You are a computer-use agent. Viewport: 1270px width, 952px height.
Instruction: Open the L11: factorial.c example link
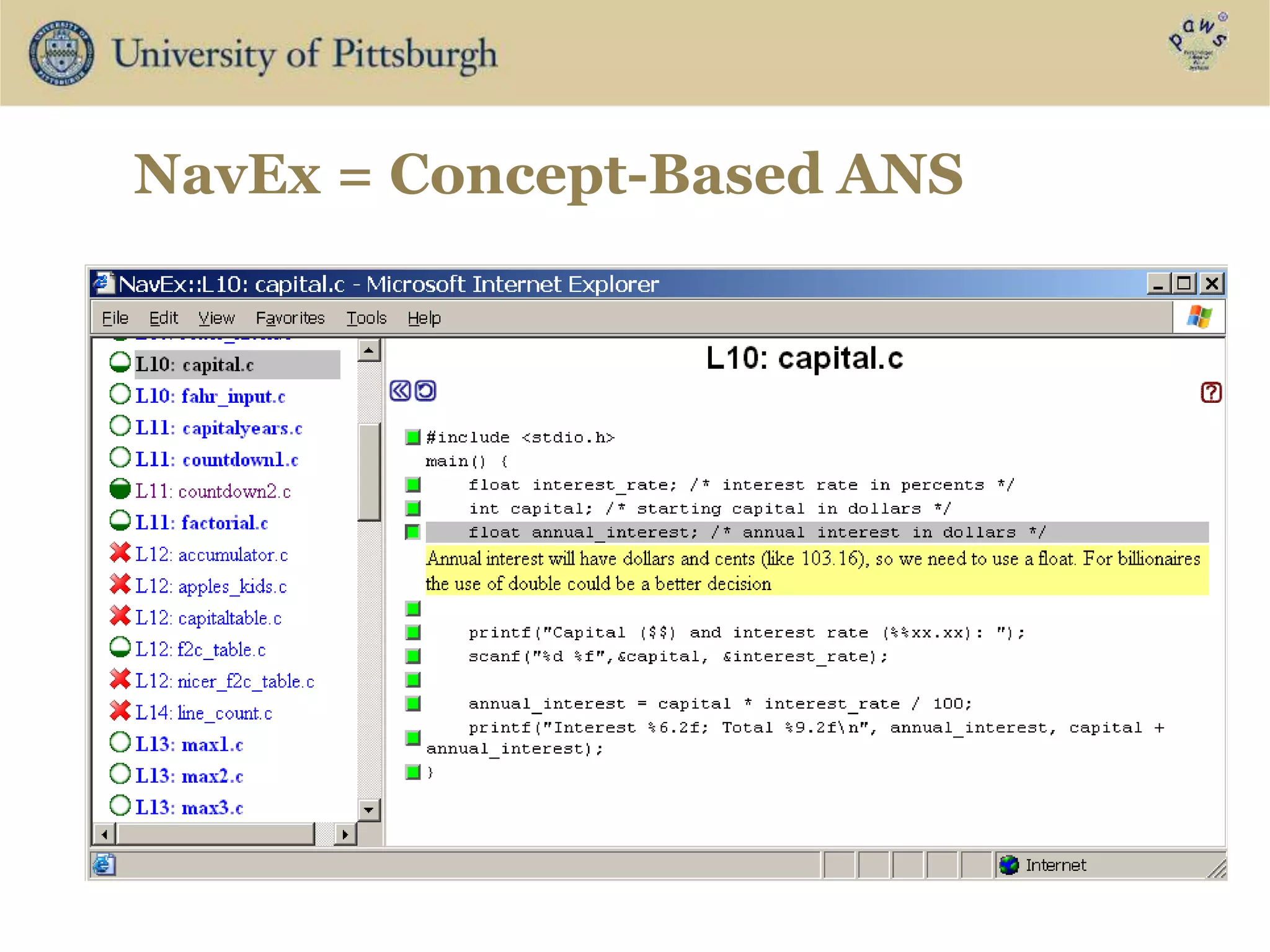pyautogui.click(x=202, y=522)
